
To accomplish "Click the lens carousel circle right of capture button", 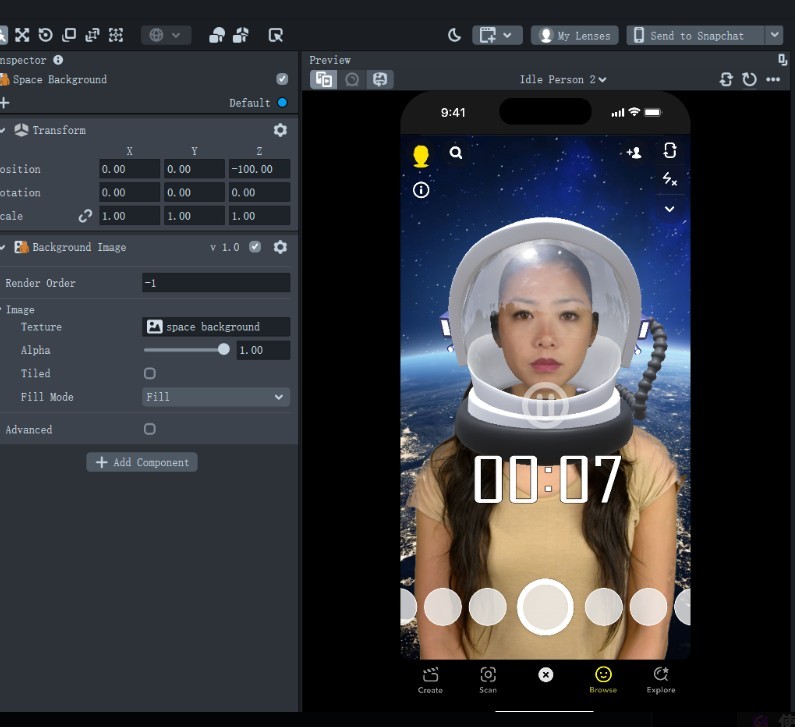I will 603,607.
